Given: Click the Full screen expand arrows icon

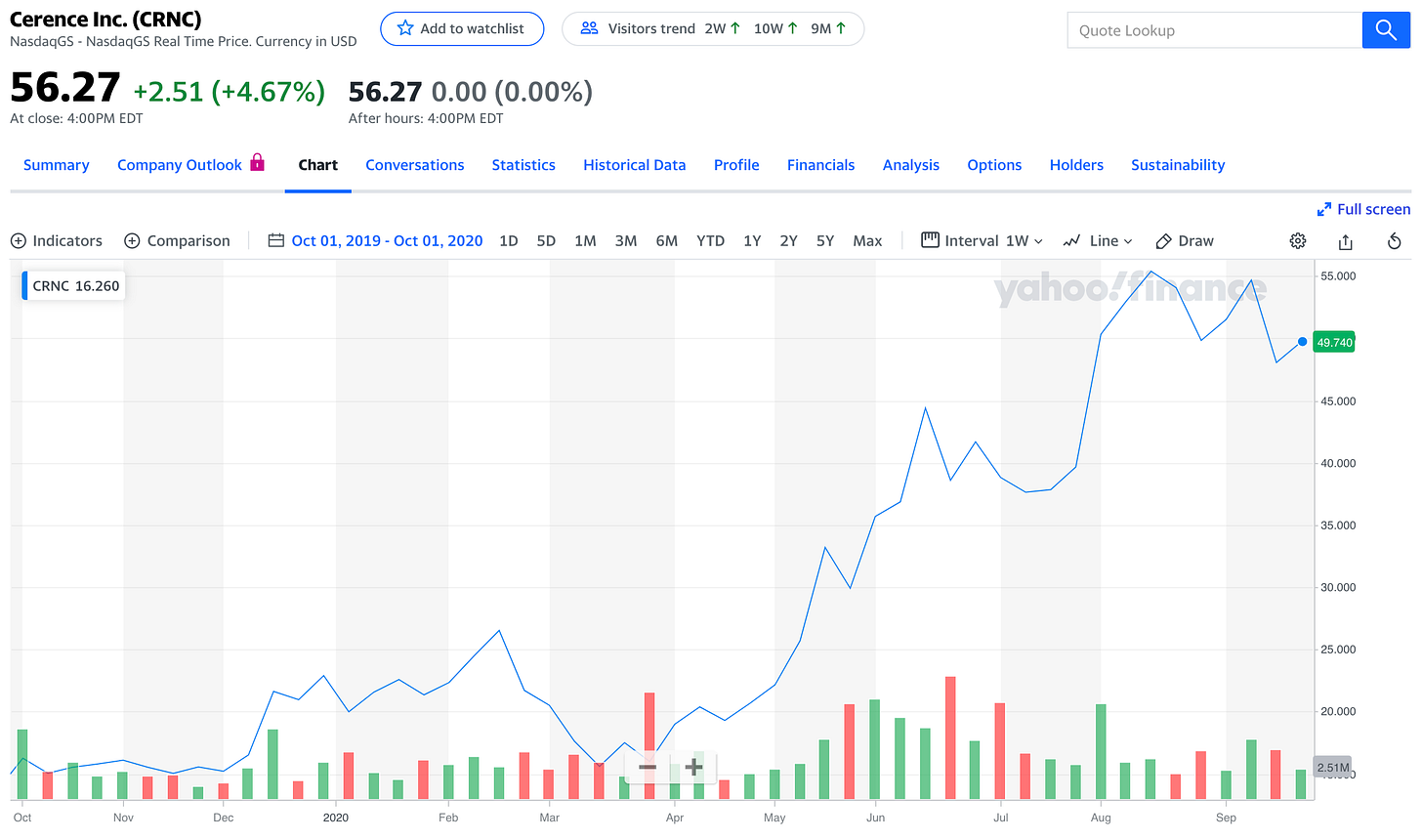Looking at the screenshot, I should pyautogui.click(x=1324, y=209).
